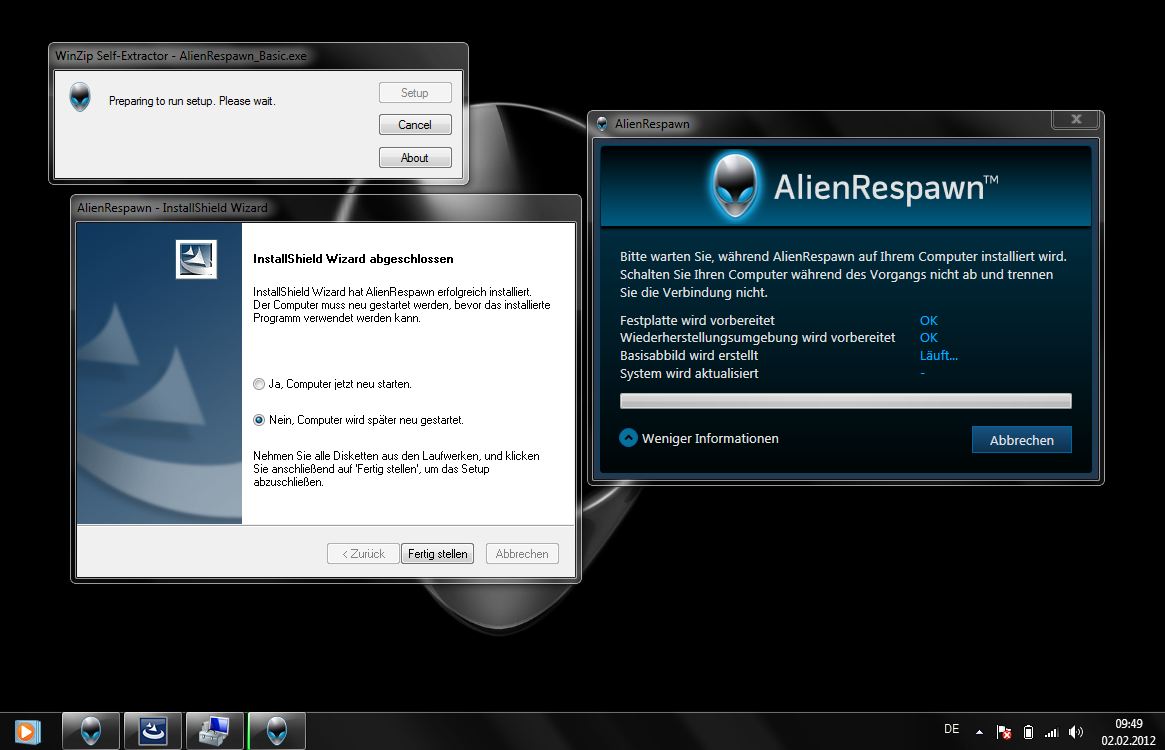1165x750 pixels.
Task: Click 'Basisabbild wird erstellt' line
Action: click(689, 355)
